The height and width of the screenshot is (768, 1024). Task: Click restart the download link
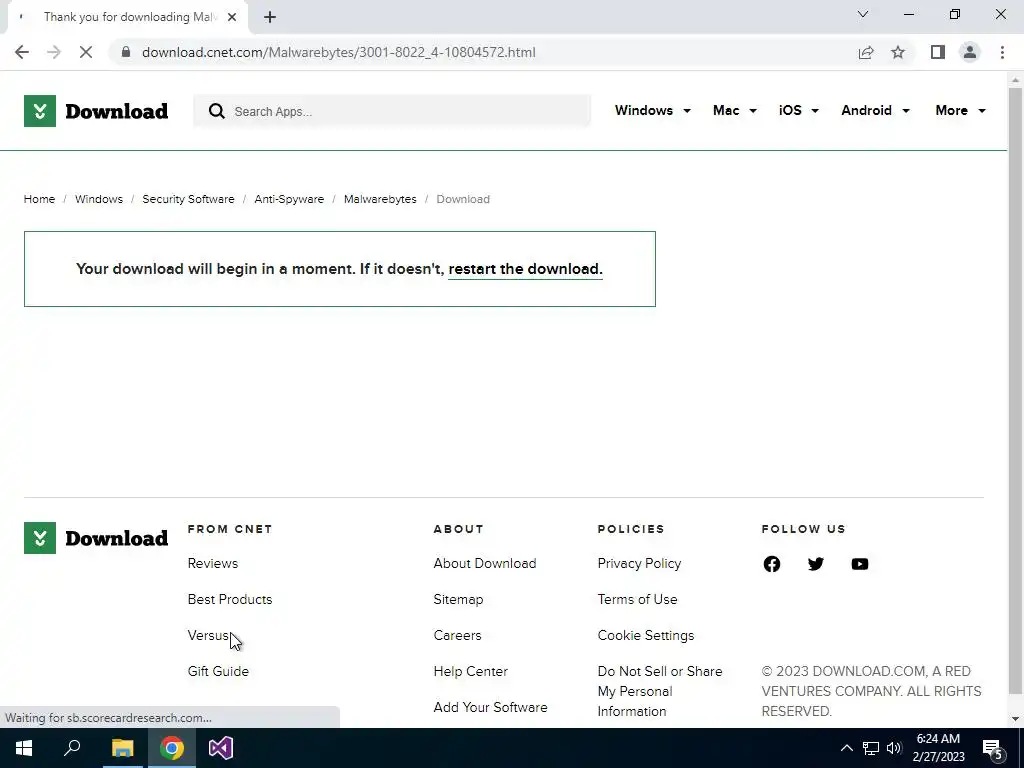point(525,269)
